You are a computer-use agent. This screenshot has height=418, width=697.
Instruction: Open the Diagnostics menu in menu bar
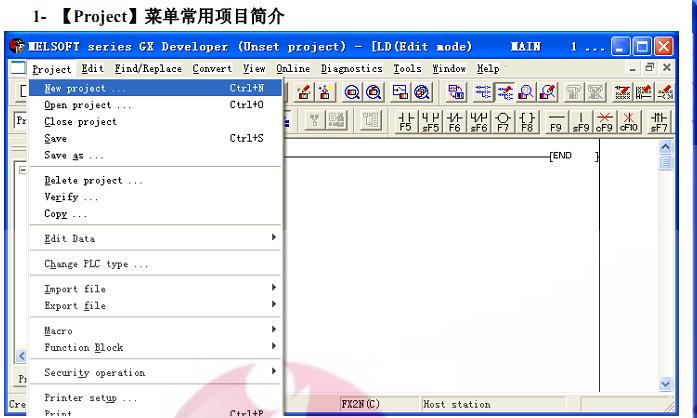351,69
